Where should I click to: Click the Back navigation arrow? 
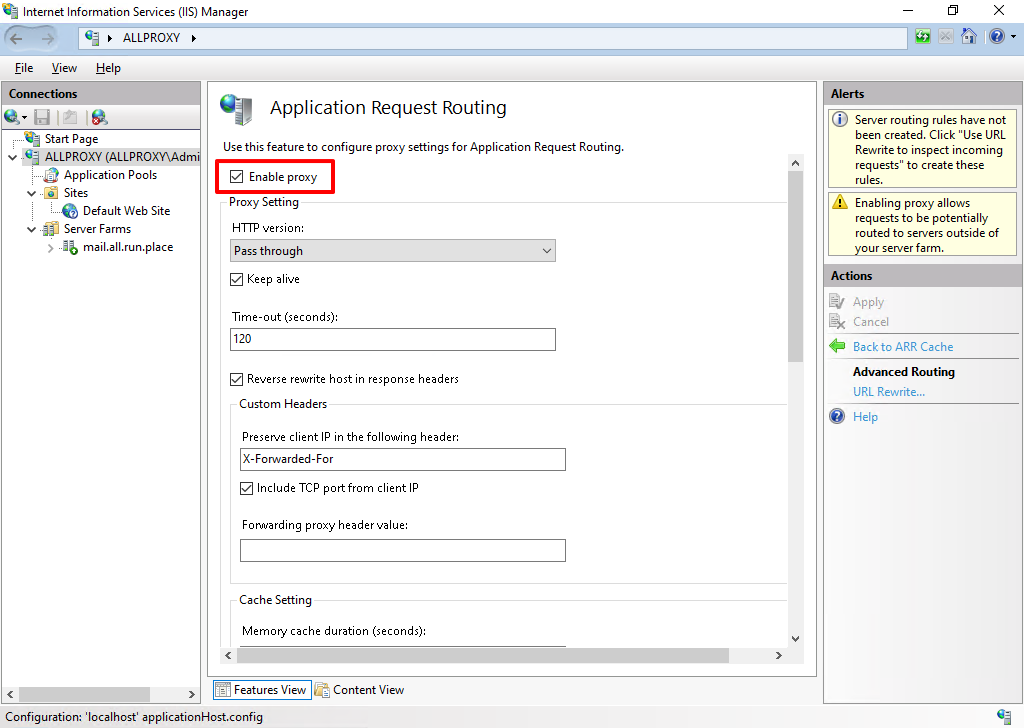tap(16, 39)
